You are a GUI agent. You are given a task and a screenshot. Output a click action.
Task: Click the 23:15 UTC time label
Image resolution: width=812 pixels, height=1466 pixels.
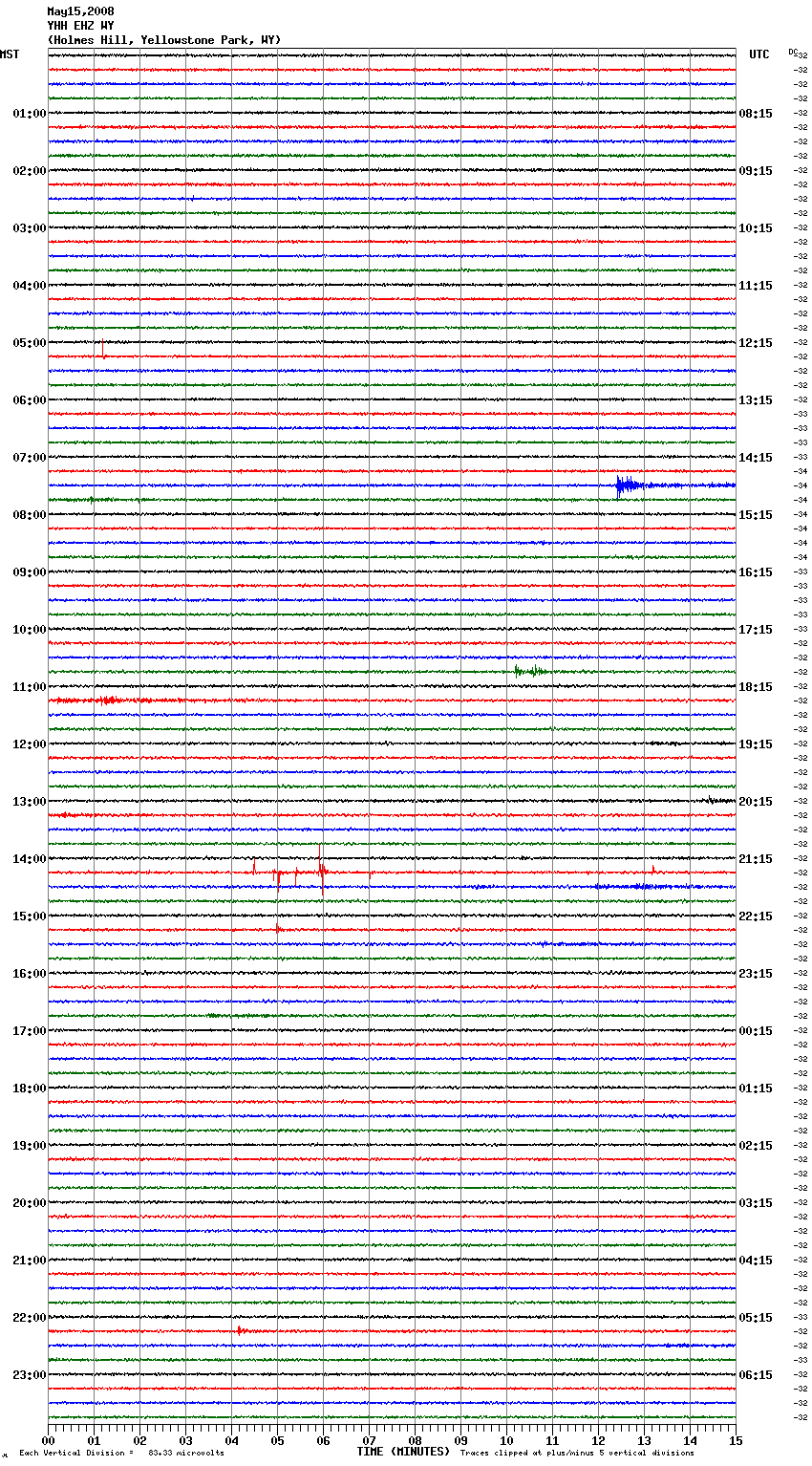756,974
